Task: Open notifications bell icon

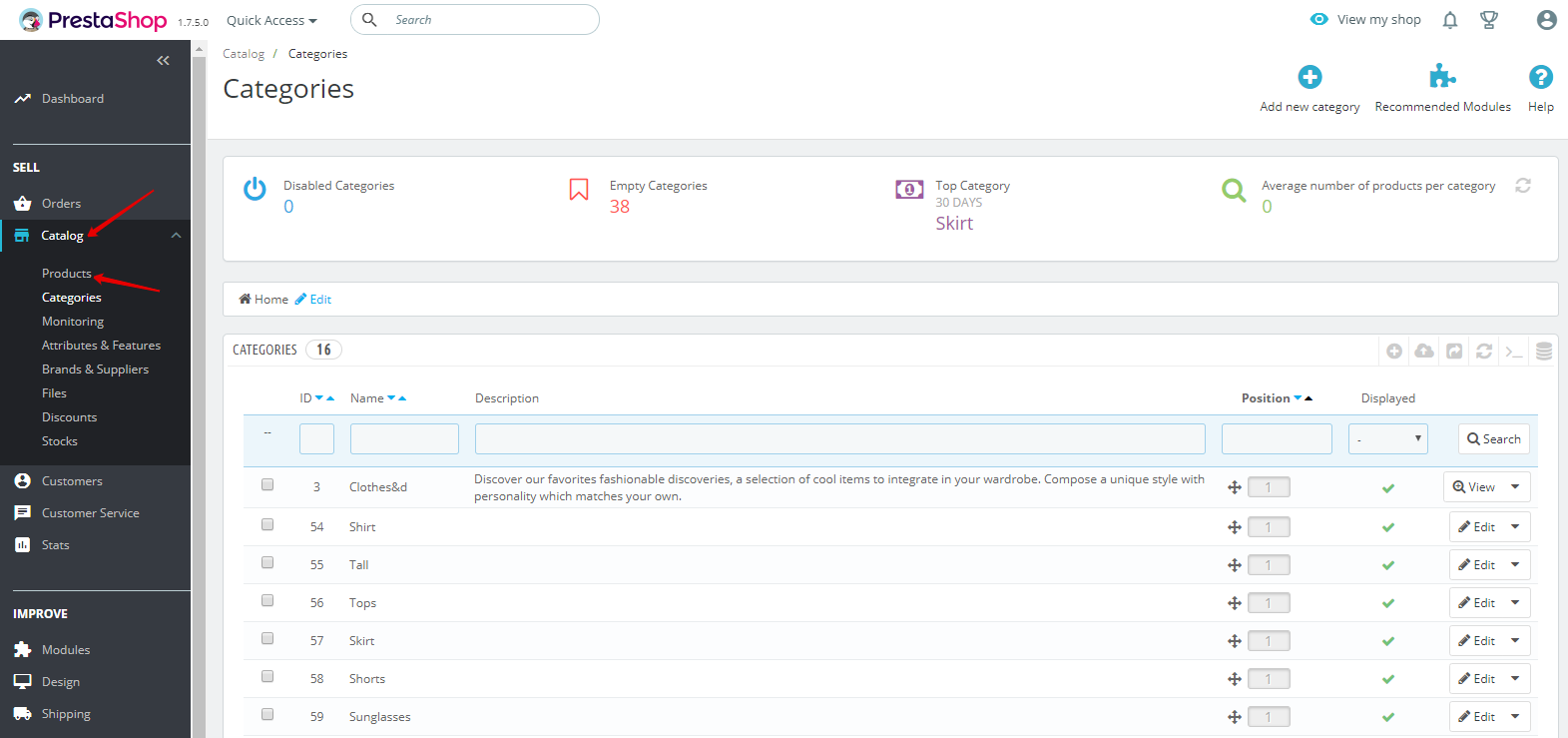Action: (x=1450, y=20)
